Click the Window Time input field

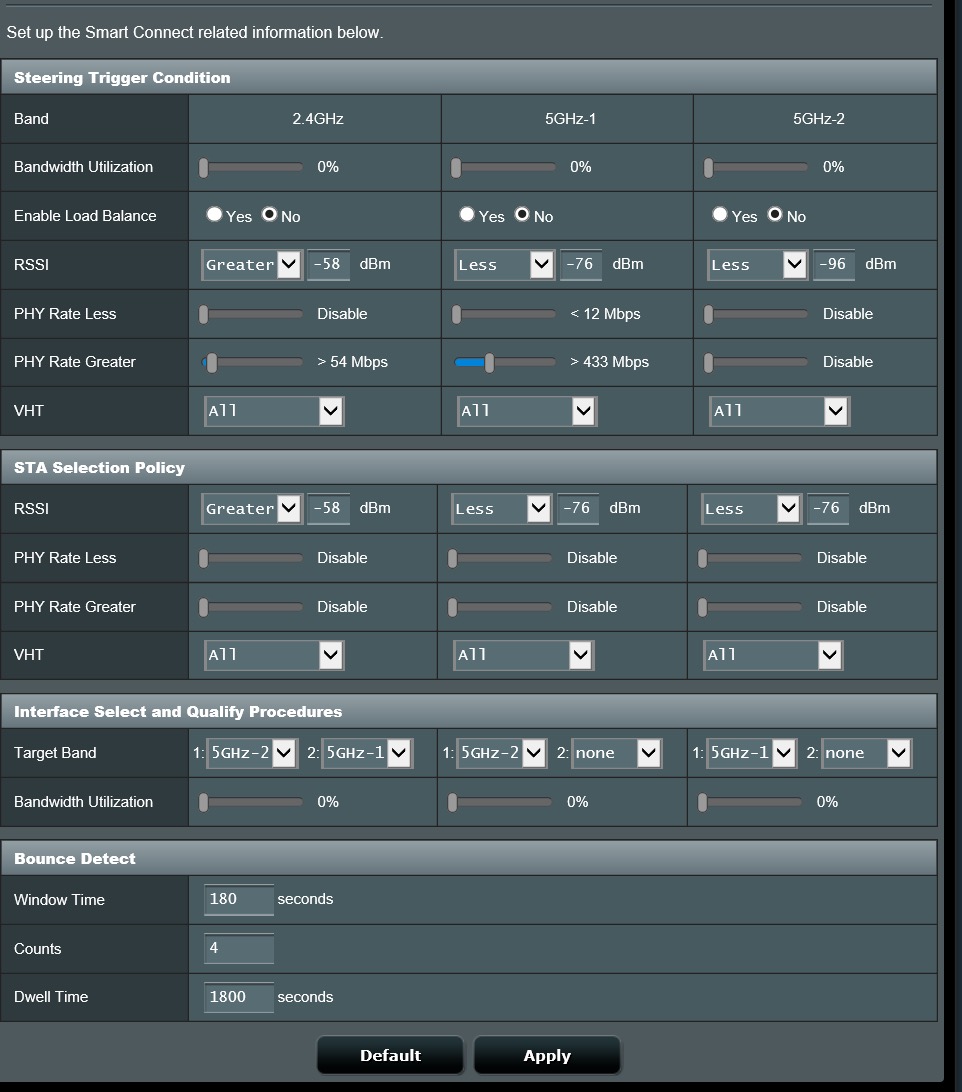click(238, 900)
